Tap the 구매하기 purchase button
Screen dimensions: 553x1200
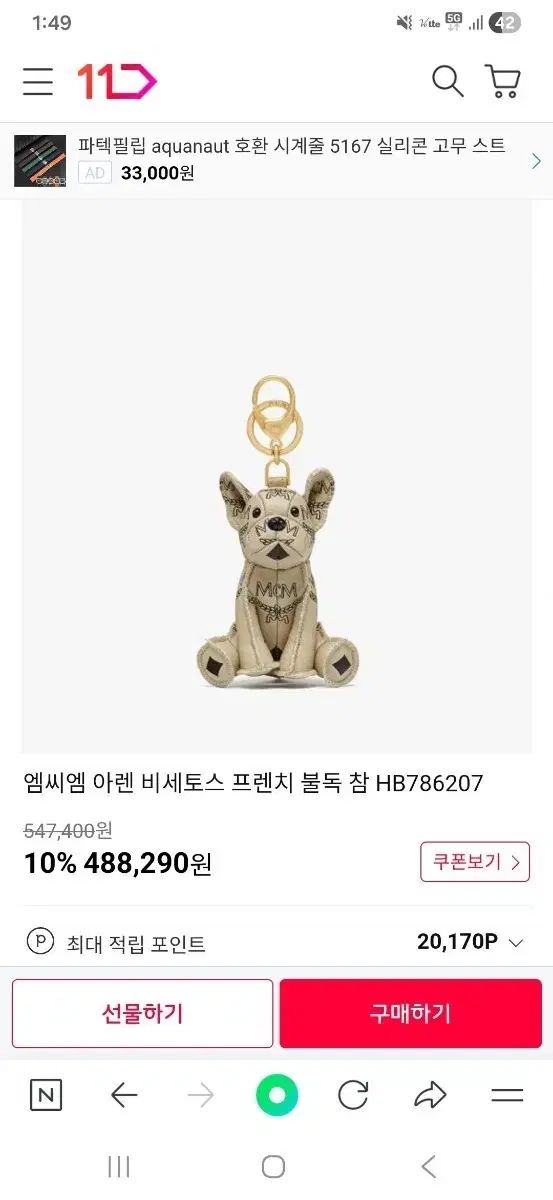click(411, 1013)
